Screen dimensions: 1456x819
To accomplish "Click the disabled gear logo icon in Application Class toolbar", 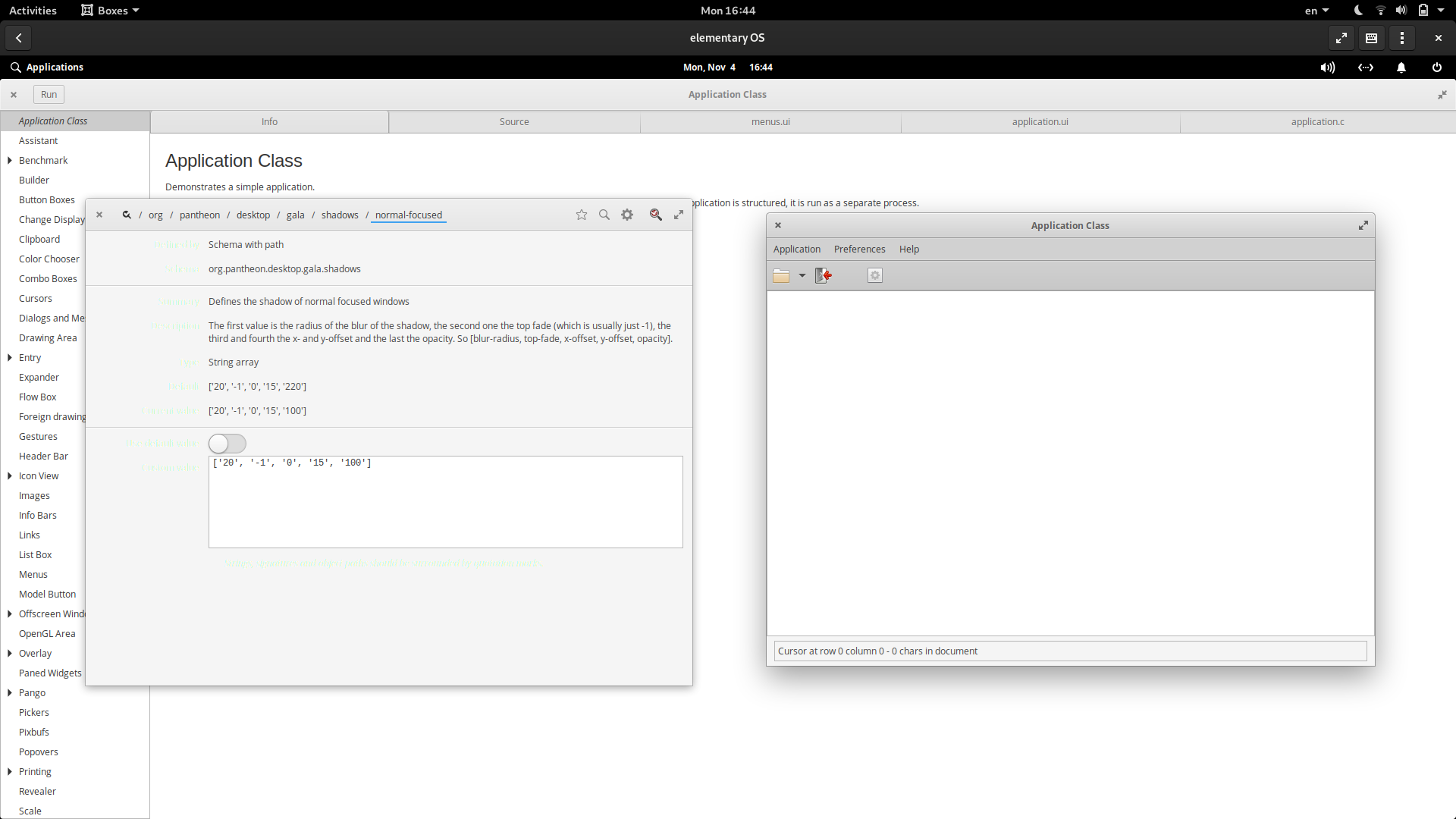I will pyautogui.click(x=875, y=275).
